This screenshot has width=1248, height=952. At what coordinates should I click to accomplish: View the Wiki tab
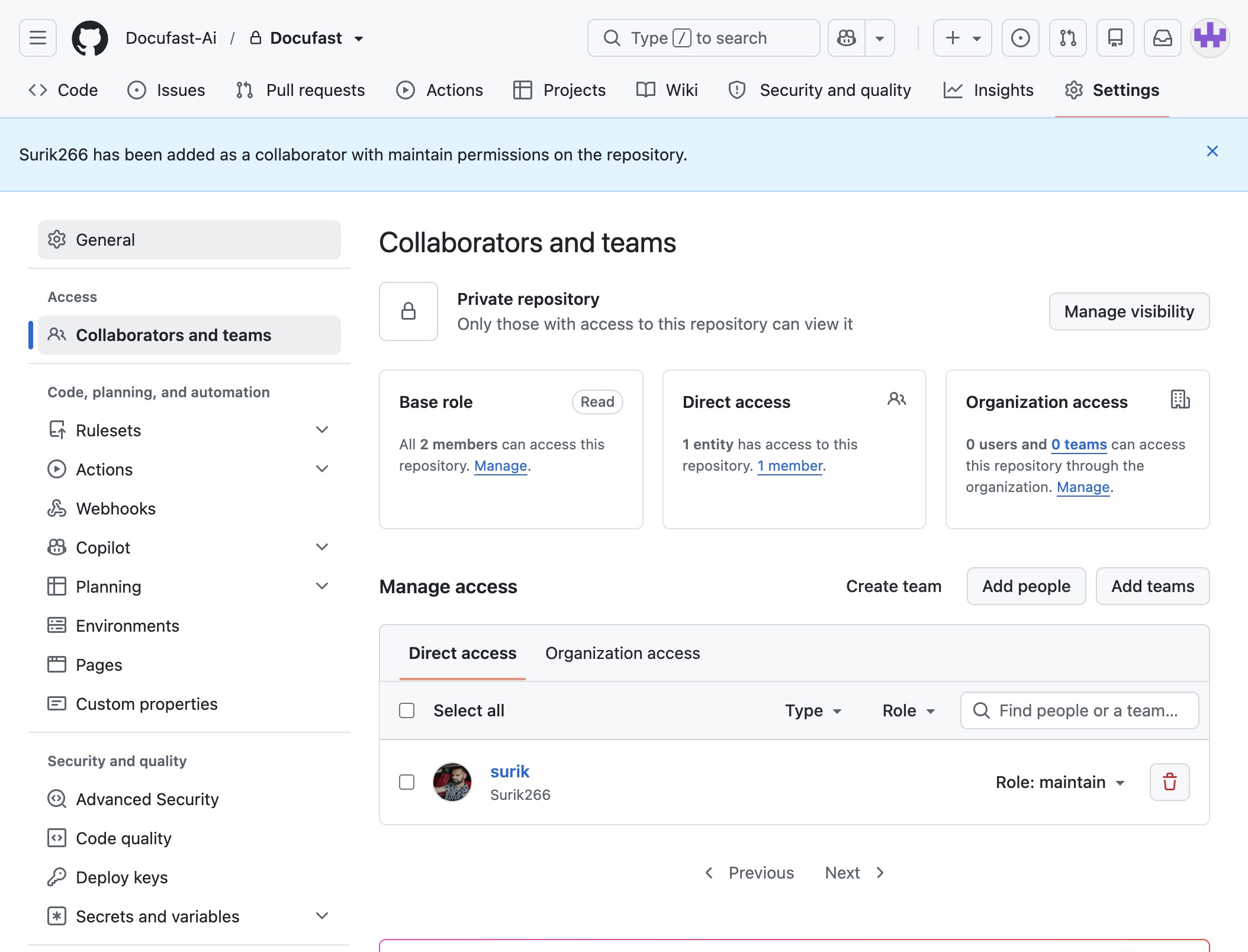(x=667, y=90)
